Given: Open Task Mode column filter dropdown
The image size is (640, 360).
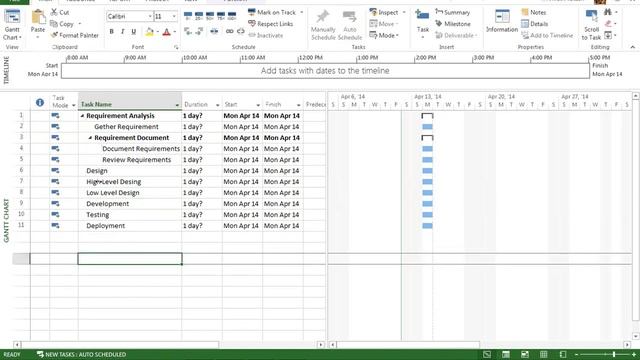Looking at the screenshot, I should pos(73,105).
